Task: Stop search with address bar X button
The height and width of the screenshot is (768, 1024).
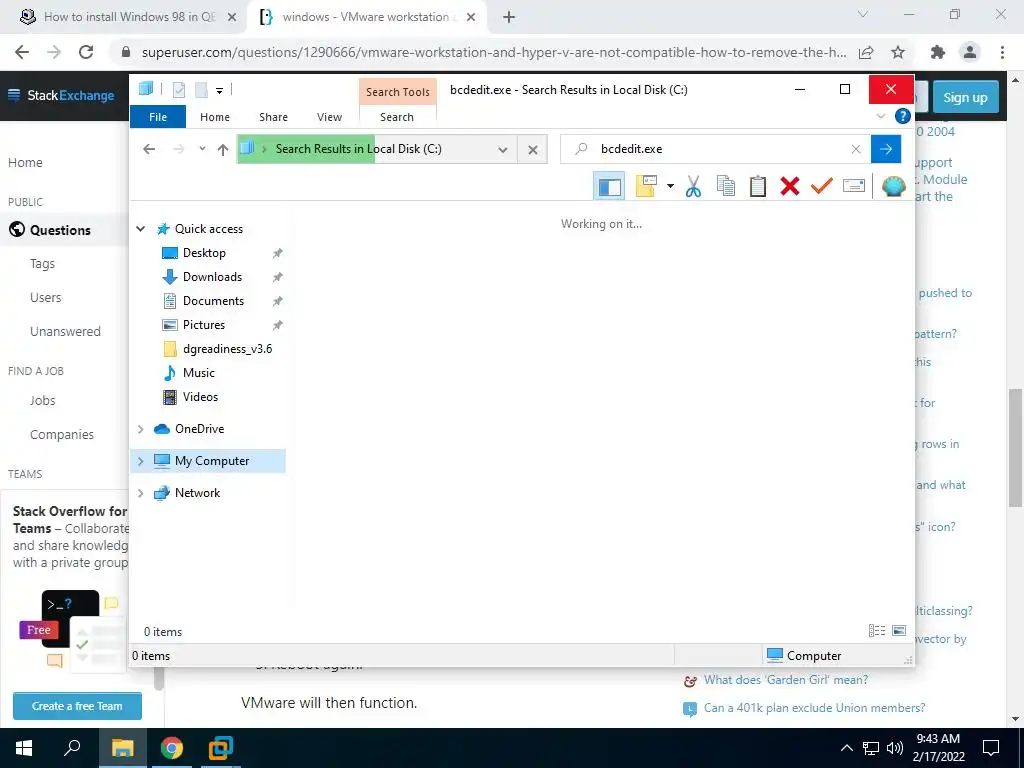Action: point(533,150)
